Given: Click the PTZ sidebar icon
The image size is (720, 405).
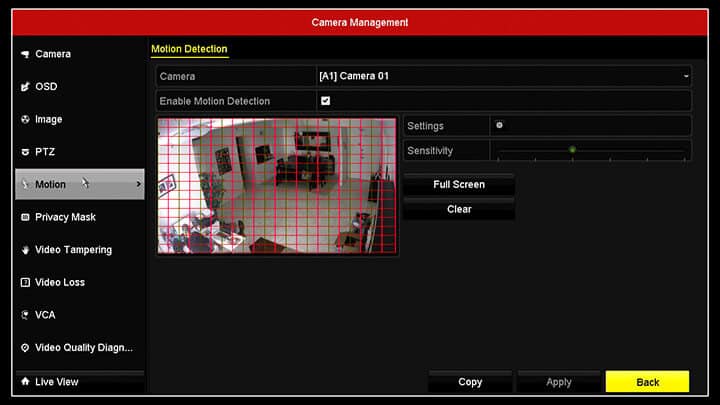Looking at the screenshot, I should click(x=25, y=152).
